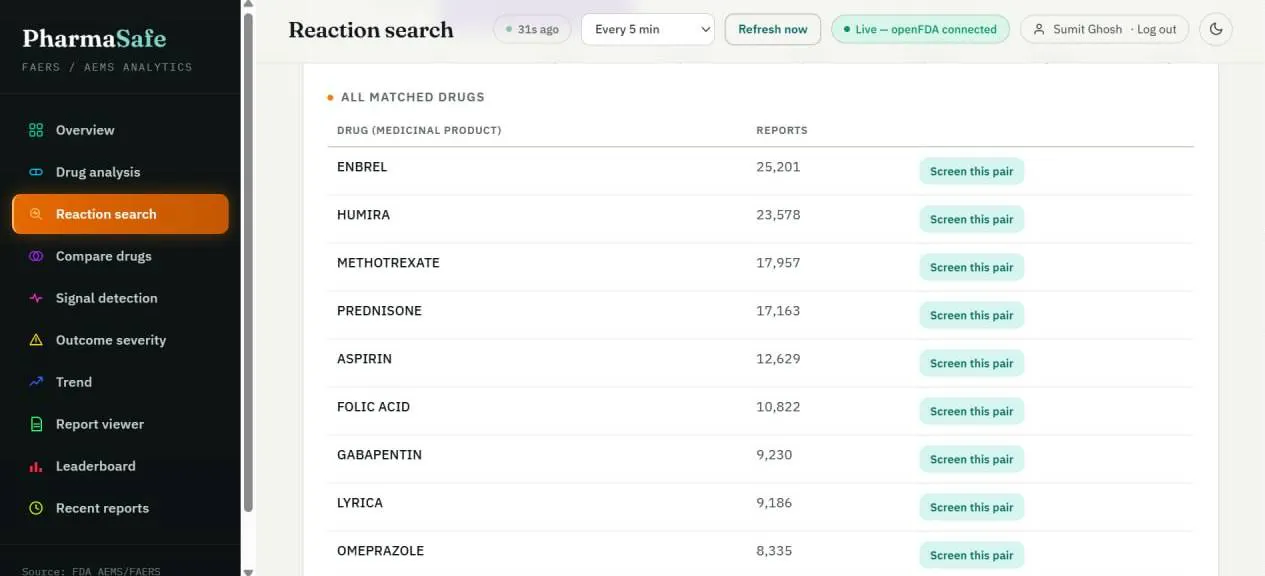Click the 17,163 report count
The height and width of the screenshot is (576, 1265).
[x=778, y=311]
